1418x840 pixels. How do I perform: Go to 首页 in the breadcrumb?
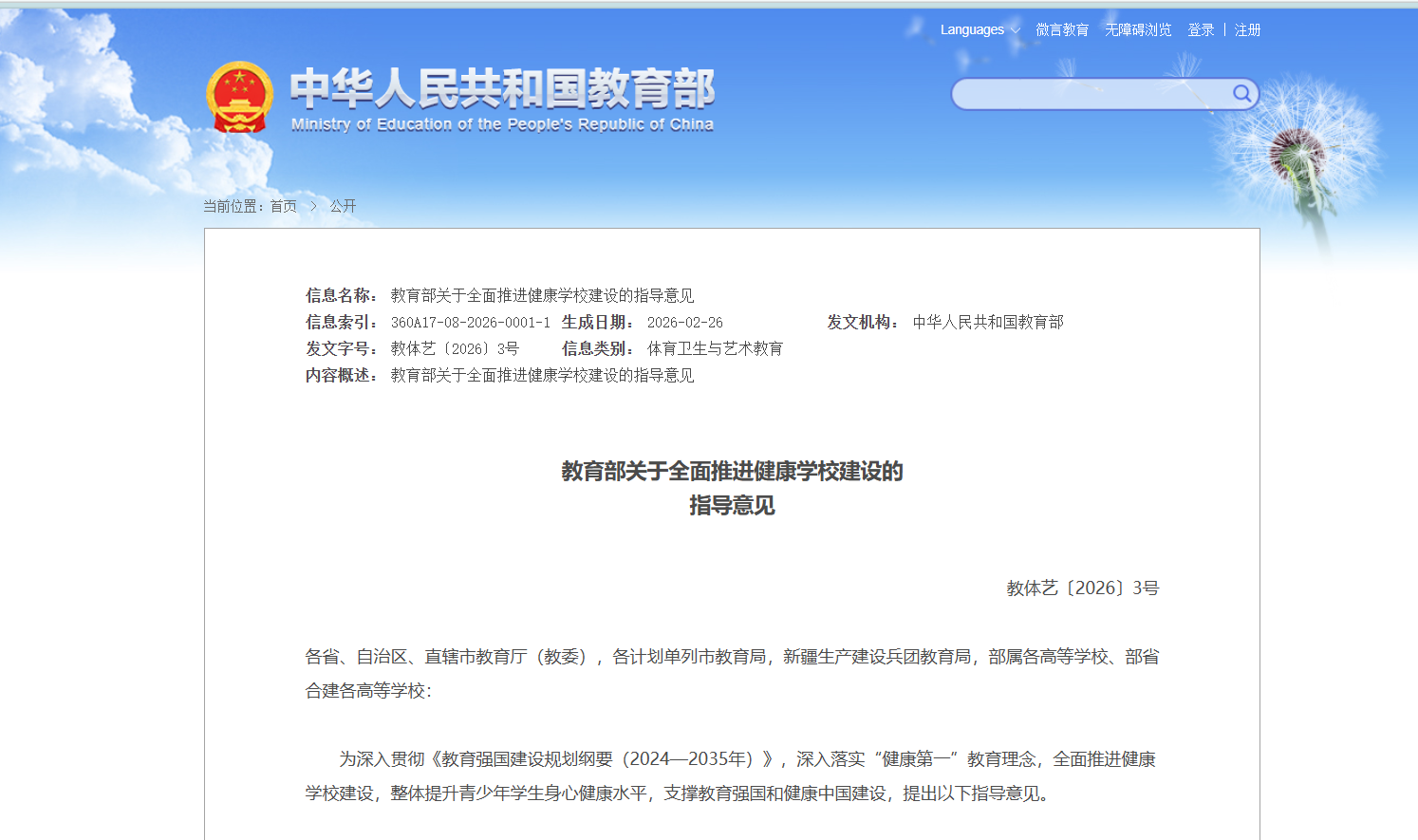283,206
